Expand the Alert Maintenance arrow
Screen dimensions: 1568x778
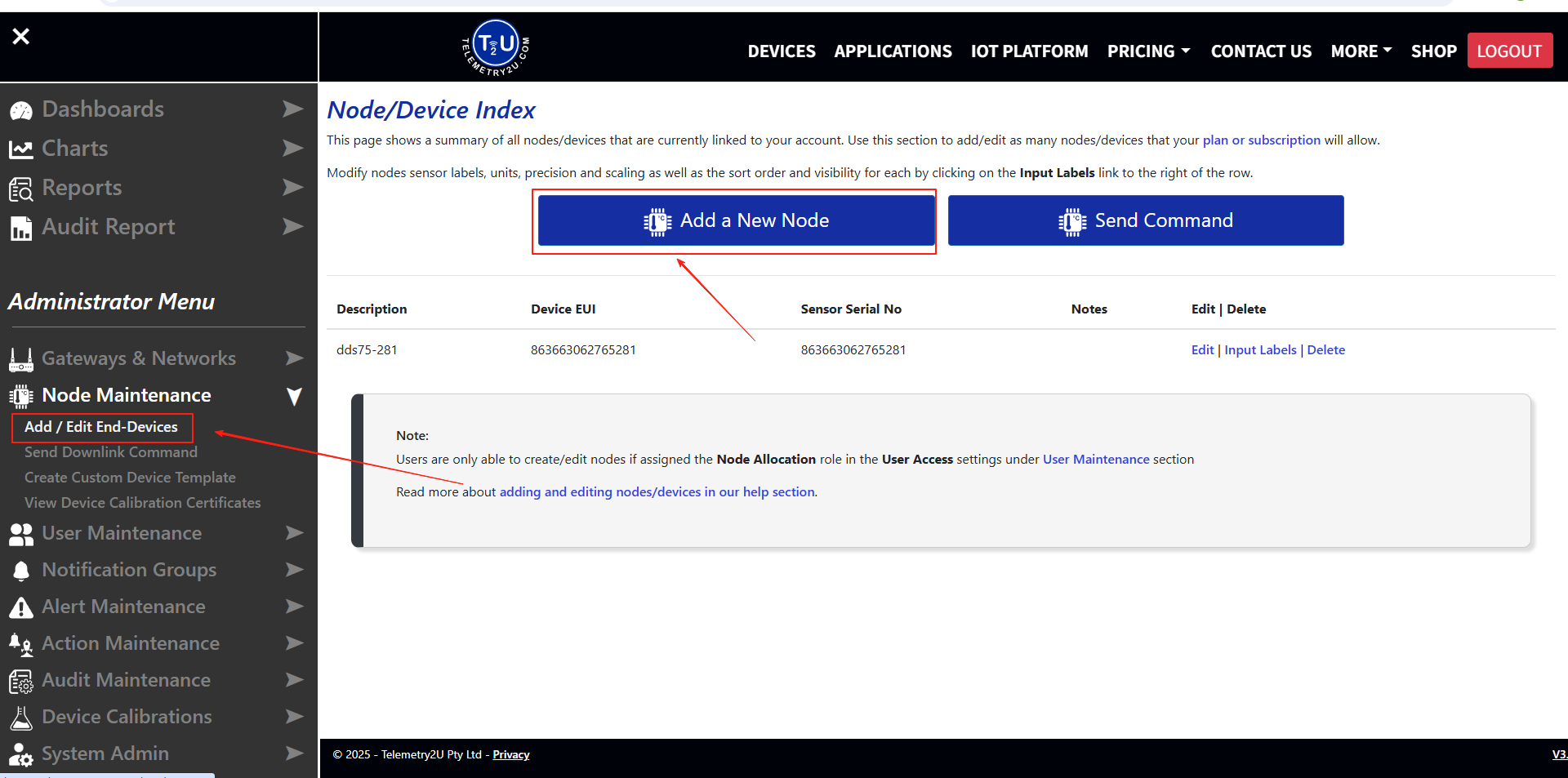point(295,606)
